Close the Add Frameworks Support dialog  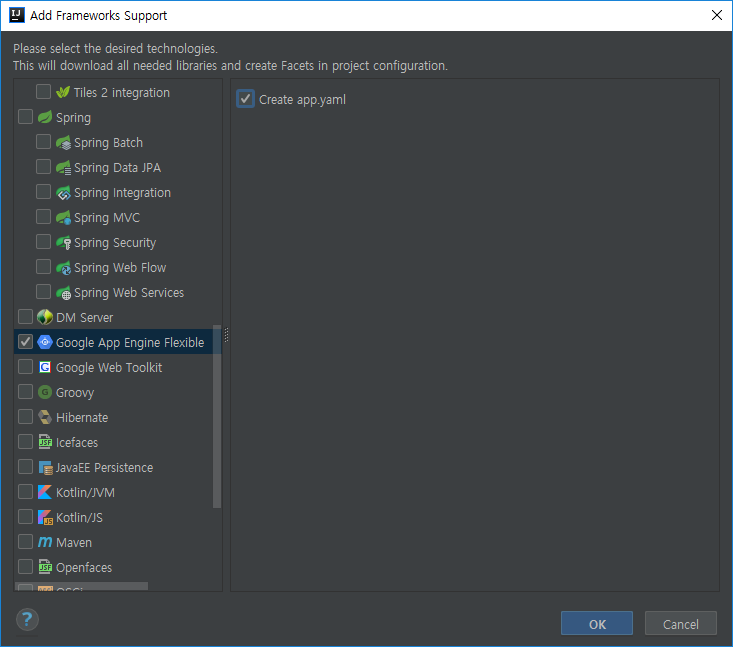(717, 15)
